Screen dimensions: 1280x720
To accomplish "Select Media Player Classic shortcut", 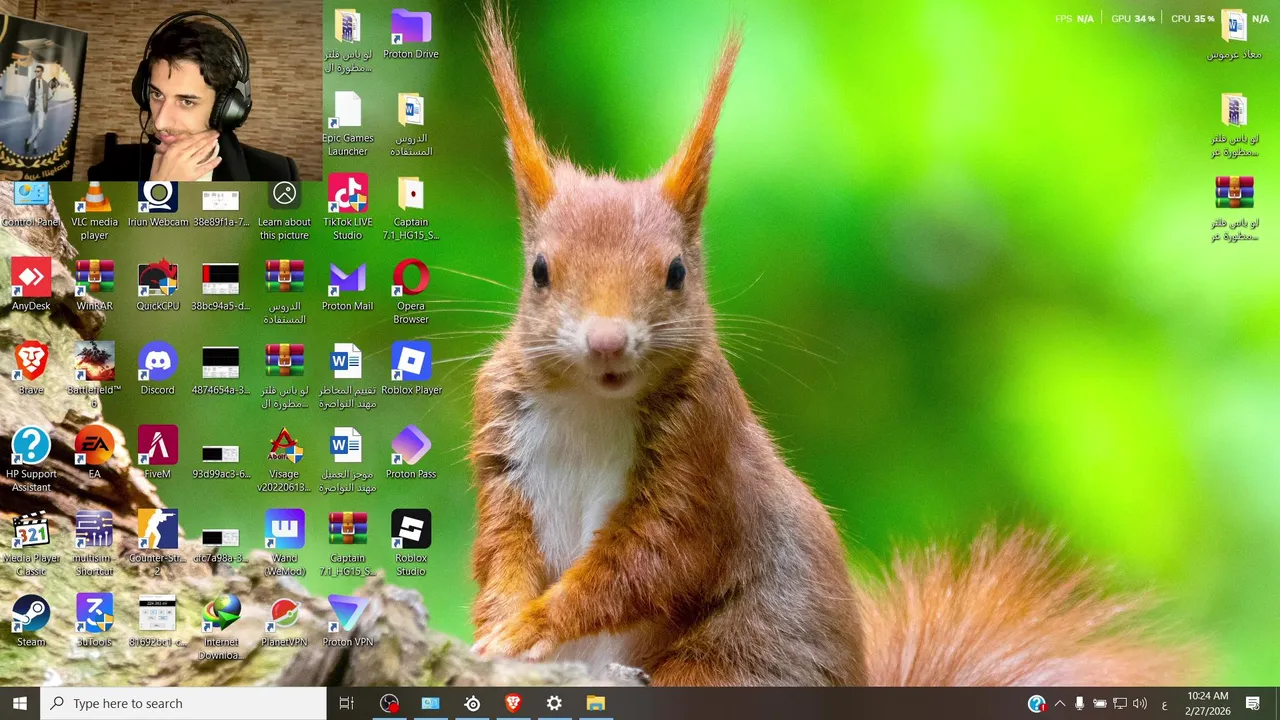I will tap(31, 544).
